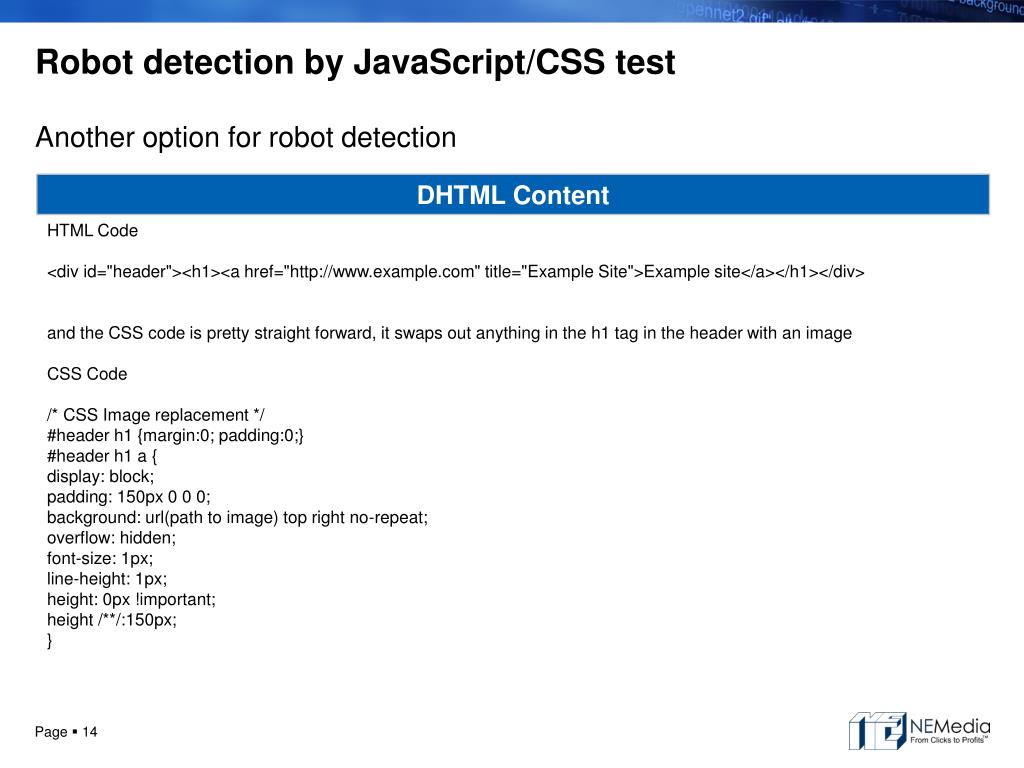Click the 'display: block;' line
The image size is (1024, 768).
tap(100, 476)
